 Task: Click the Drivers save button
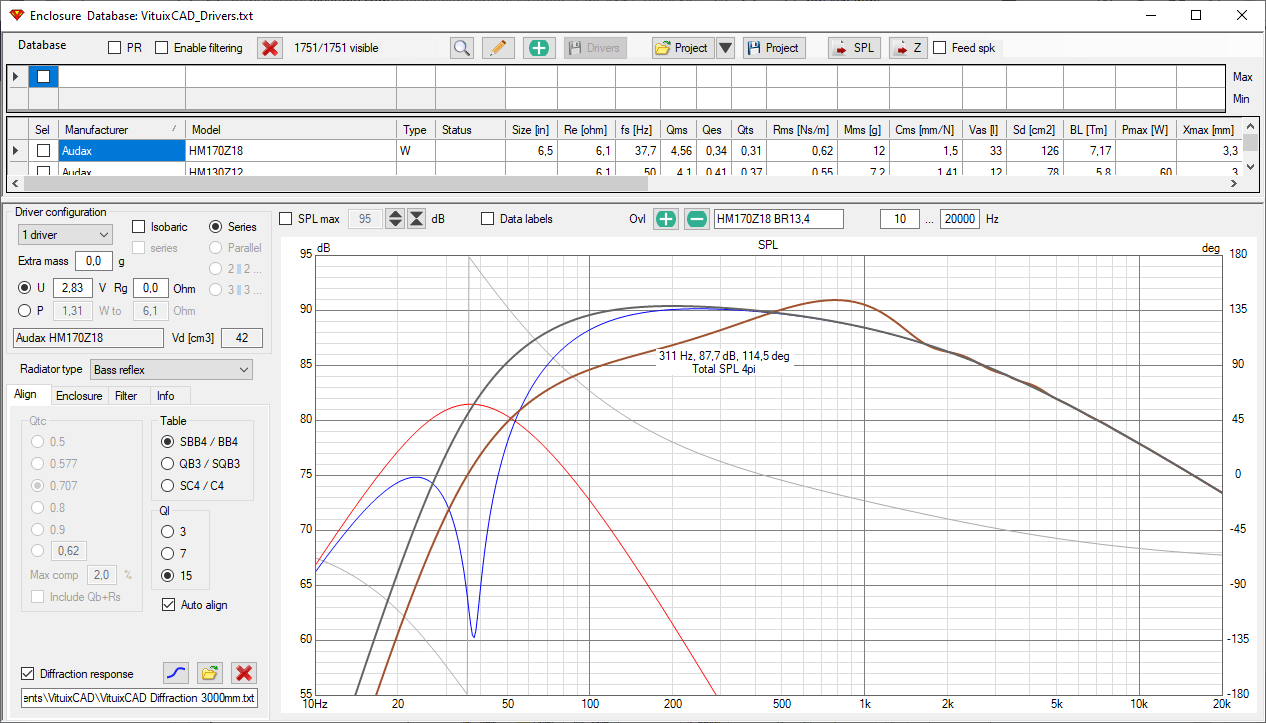[595, 48]
